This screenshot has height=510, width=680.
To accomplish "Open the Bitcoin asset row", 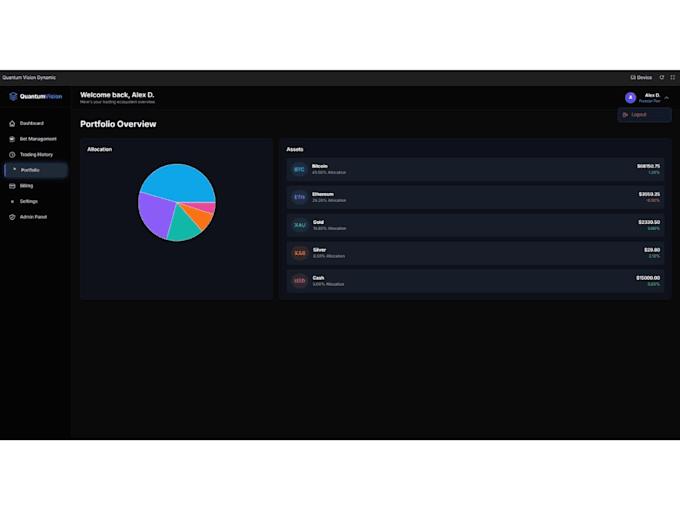I will (x=475, y=170).
